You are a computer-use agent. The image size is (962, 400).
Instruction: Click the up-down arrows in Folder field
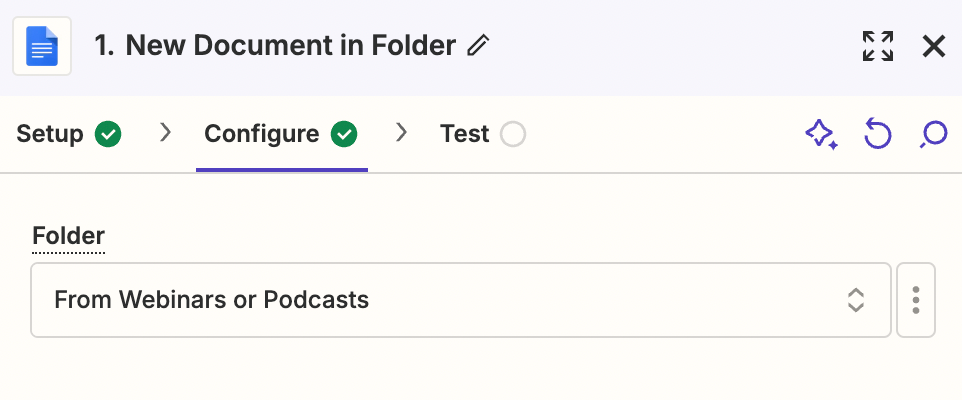click(x=856, y=300)
